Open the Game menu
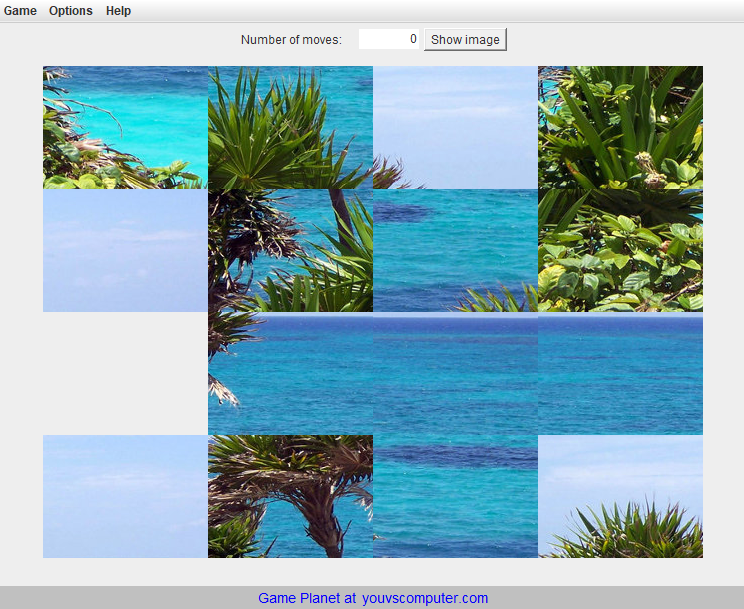744x609 pixels. click(x=20, y=10)
